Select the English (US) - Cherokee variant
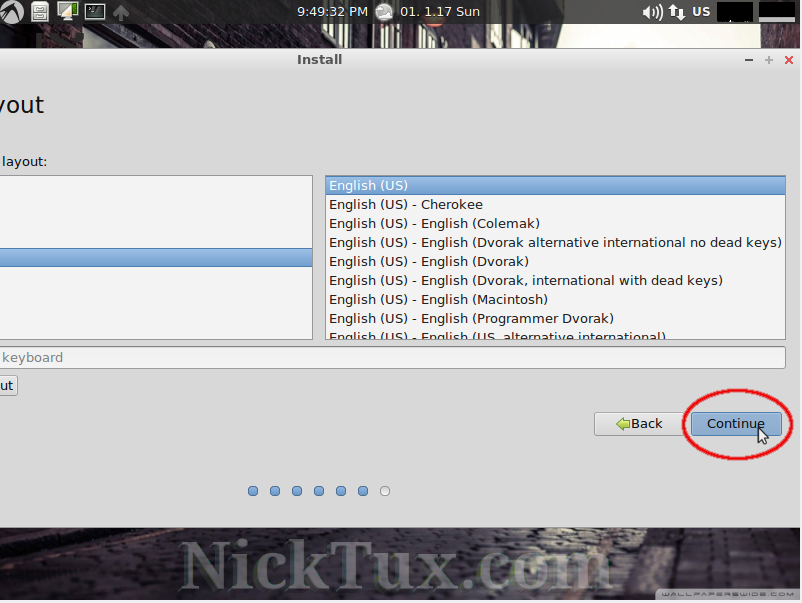Image resolution: width=802 pixels, height=603 pixels. coord(406,205)
